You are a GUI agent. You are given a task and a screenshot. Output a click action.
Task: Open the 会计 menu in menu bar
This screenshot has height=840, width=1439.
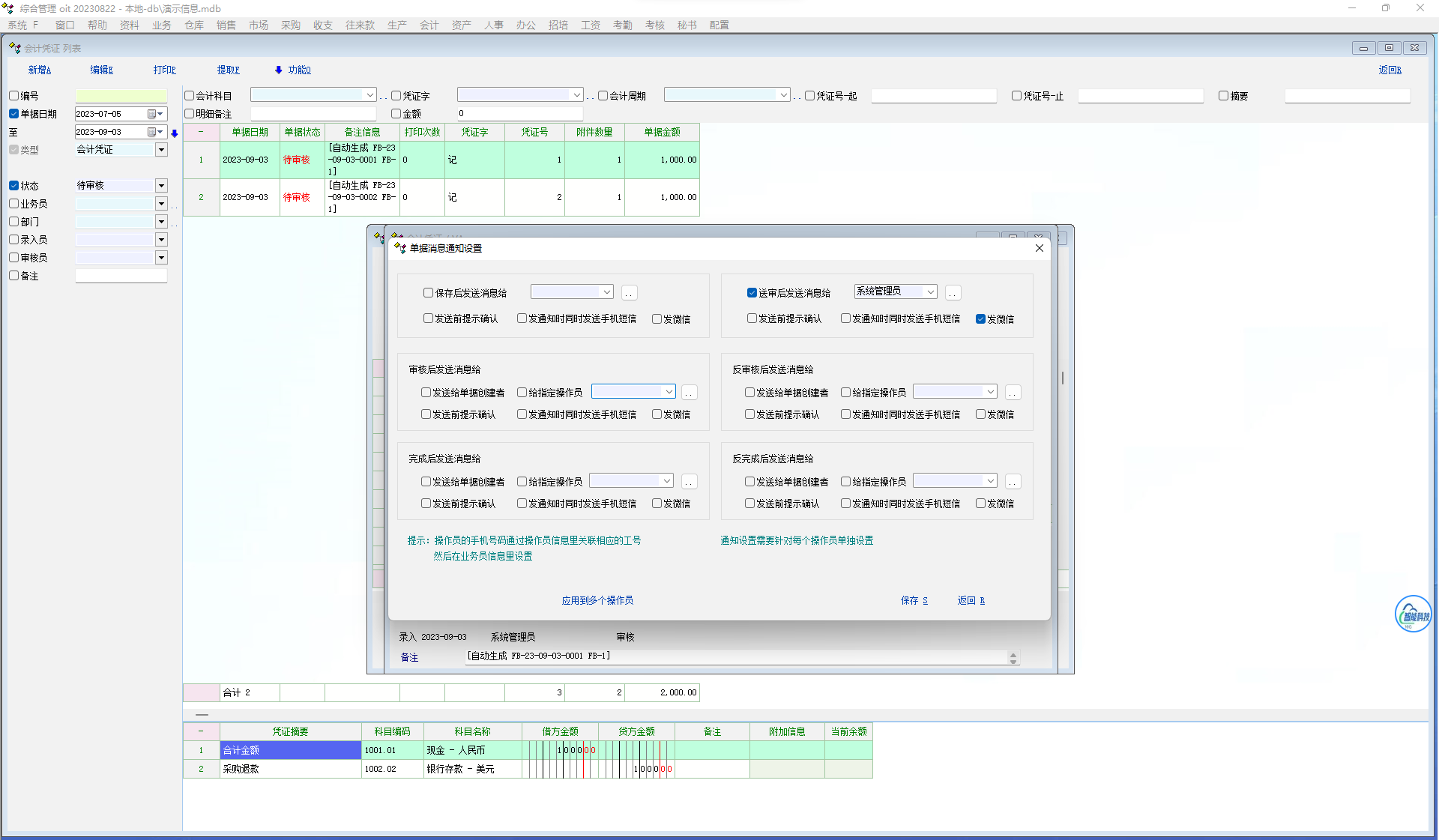point(429,25)
